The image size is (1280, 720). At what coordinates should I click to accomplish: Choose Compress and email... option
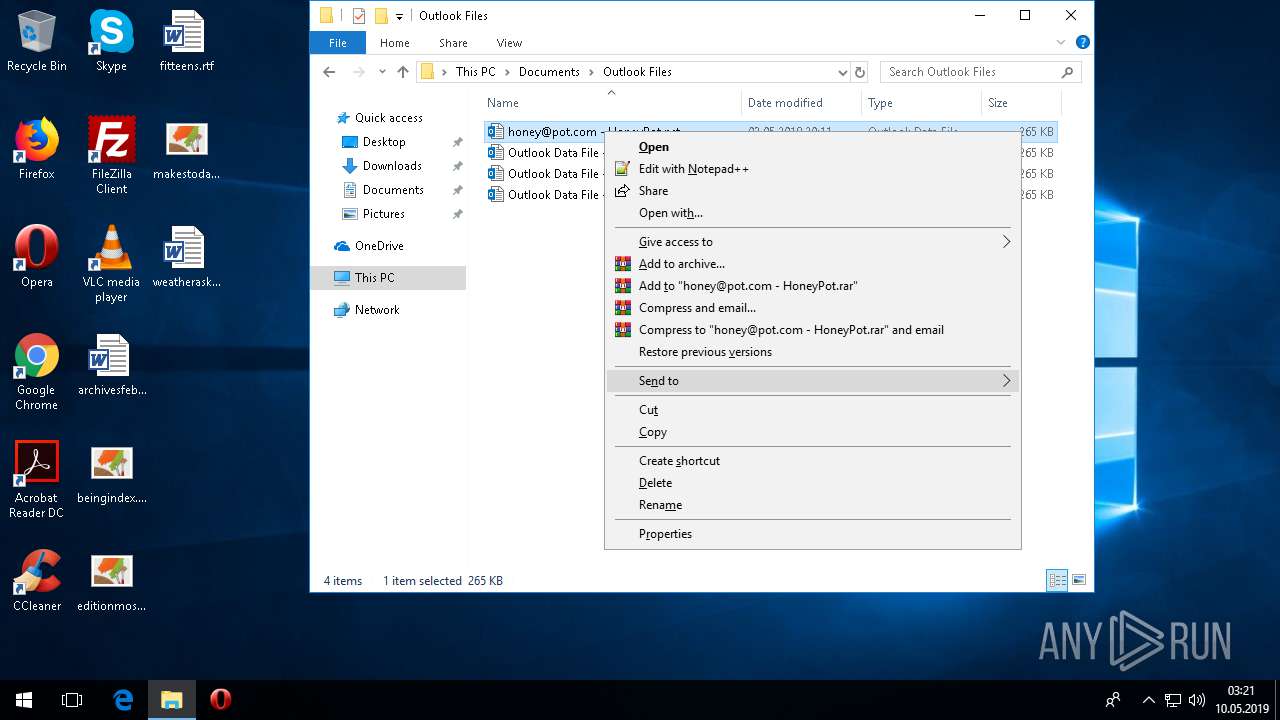[813, 308]
